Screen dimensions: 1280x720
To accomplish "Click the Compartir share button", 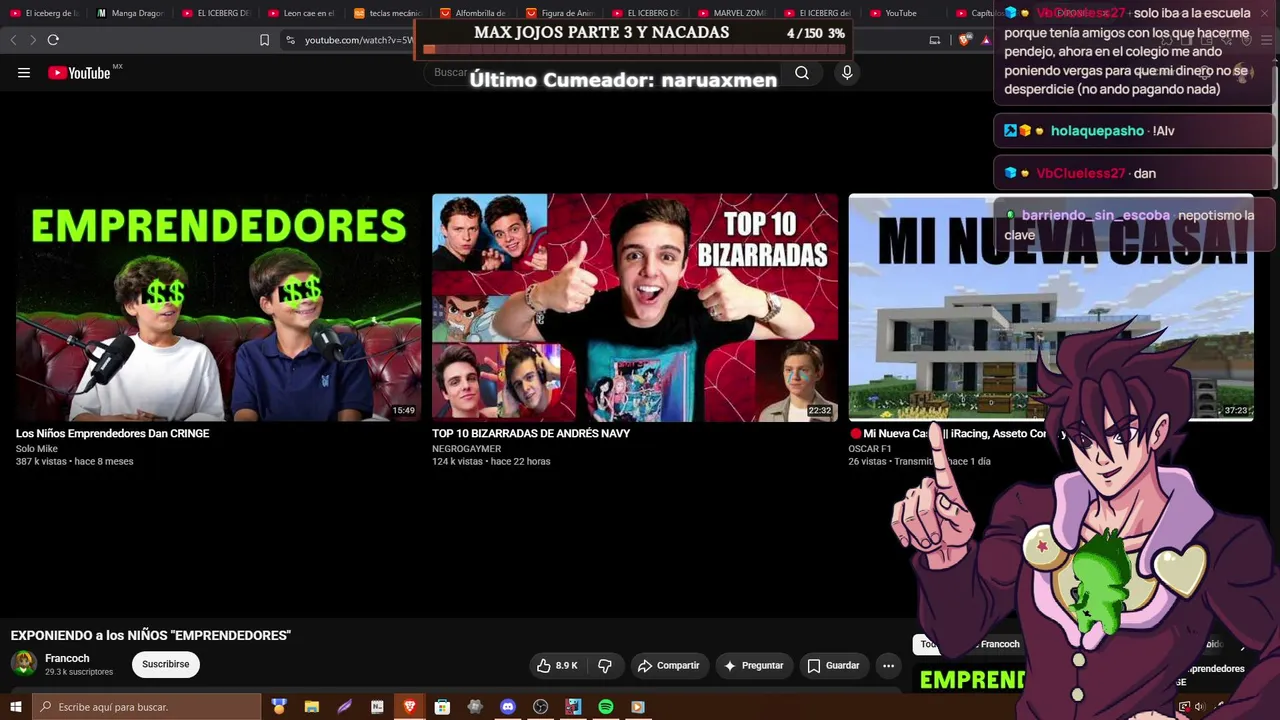I will [x=669, y=665].
